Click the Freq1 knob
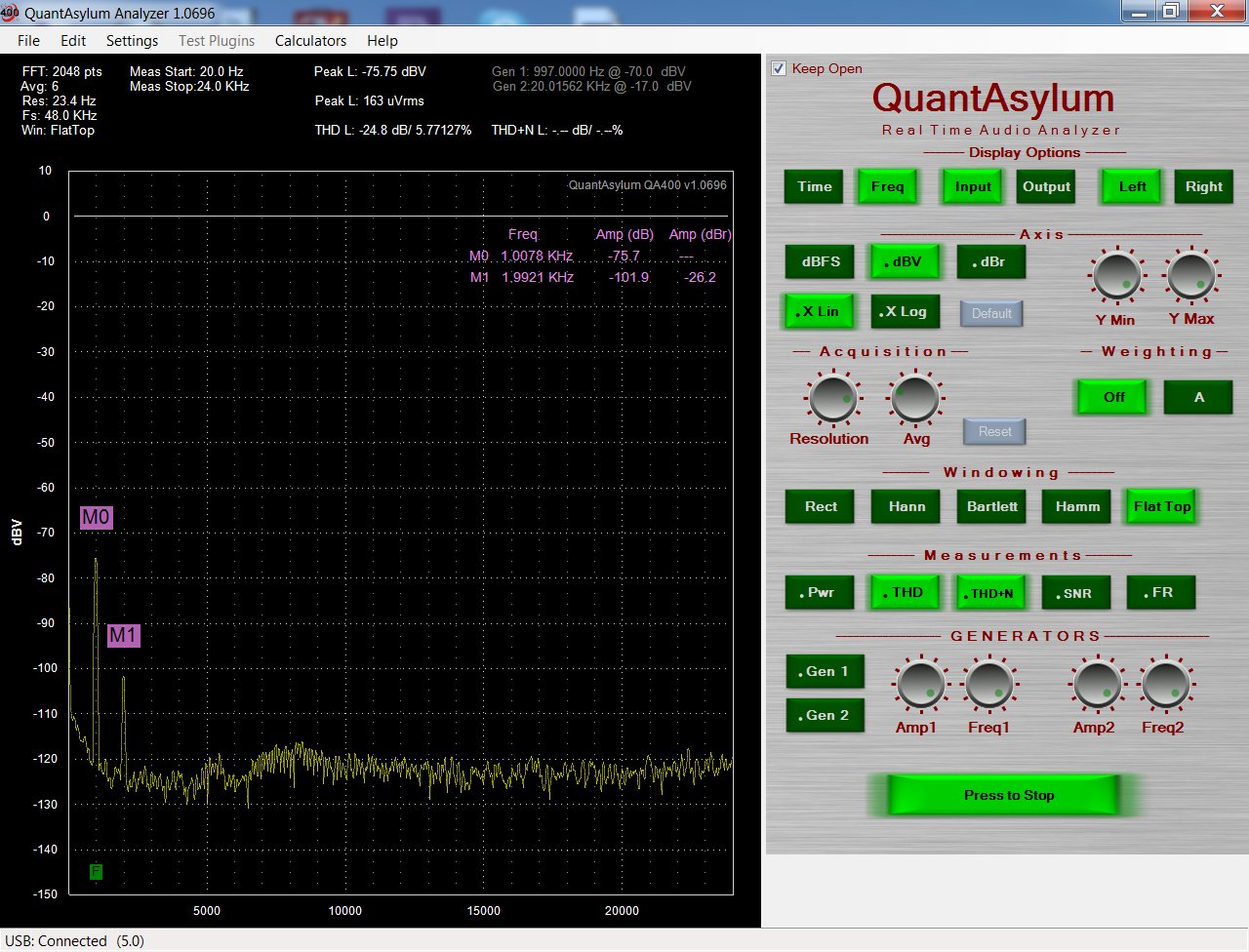The image size is (1249, 952). tap(989, 685)
